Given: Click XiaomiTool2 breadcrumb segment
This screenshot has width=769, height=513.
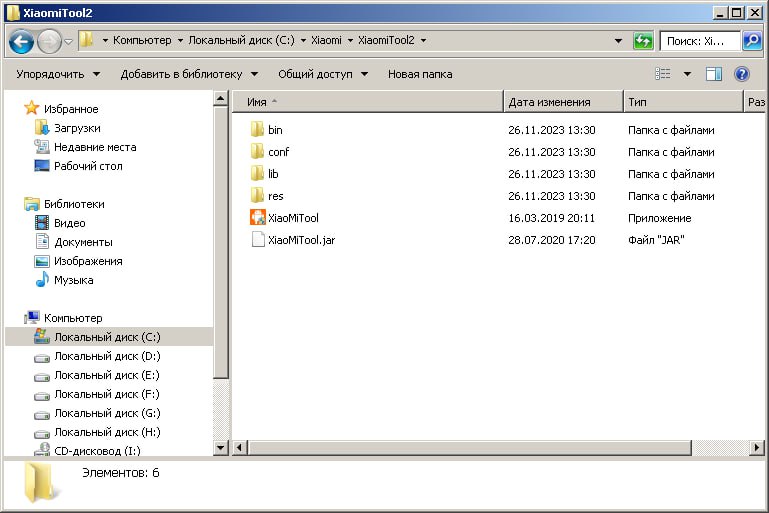Looking at the screenshot, I should point(386,40).
